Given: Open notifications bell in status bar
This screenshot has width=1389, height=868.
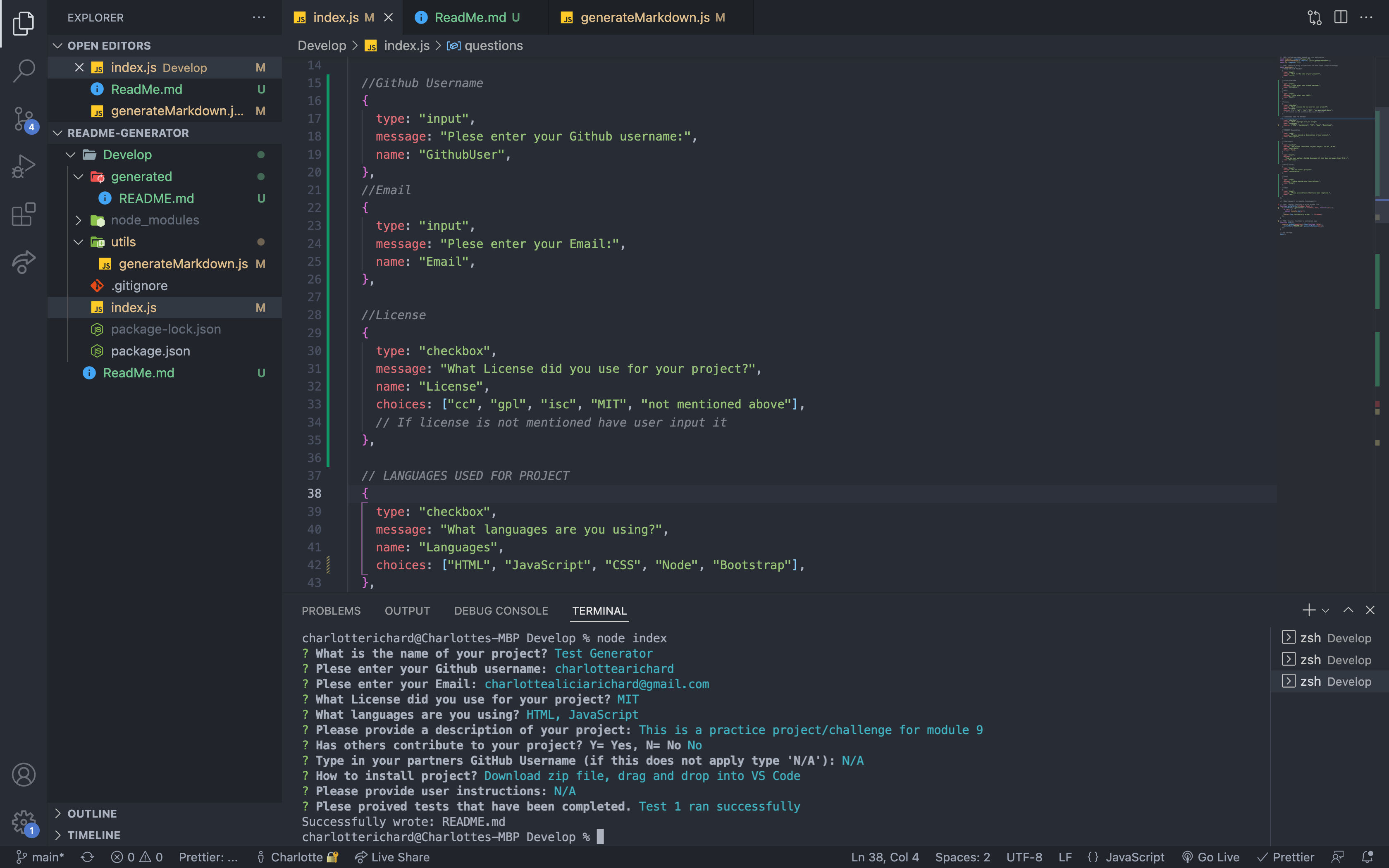Looking at the screenshot, I should coord(1367,857).
